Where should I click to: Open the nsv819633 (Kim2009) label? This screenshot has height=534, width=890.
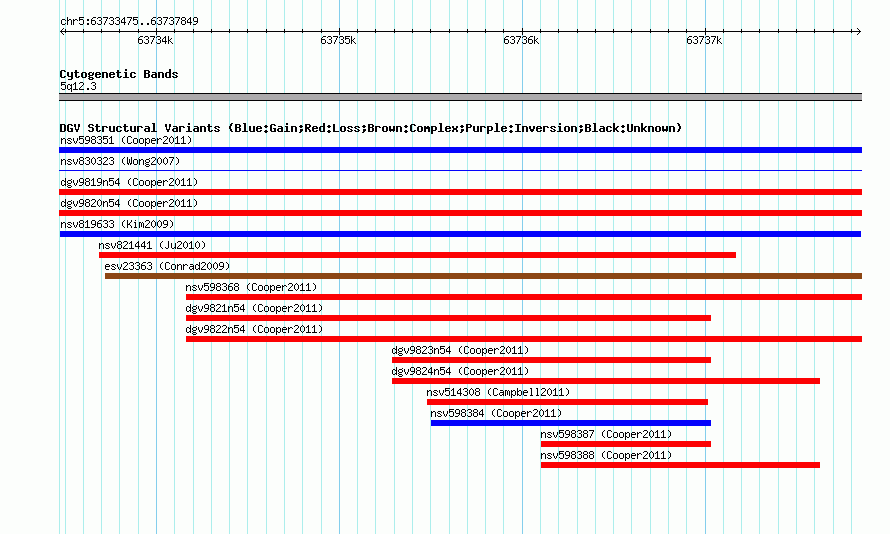[x=117, y=224]
